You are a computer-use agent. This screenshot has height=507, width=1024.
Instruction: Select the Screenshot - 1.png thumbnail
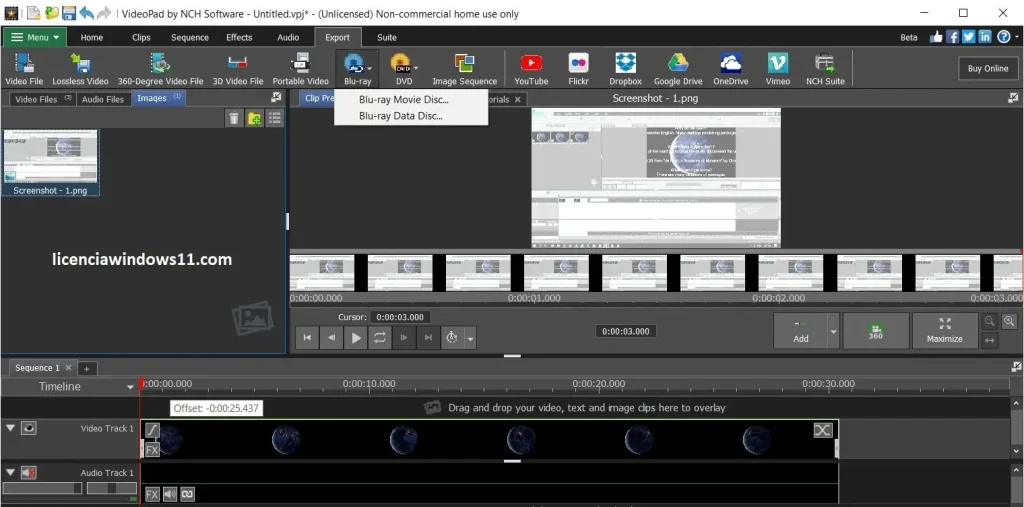point(50,162)
